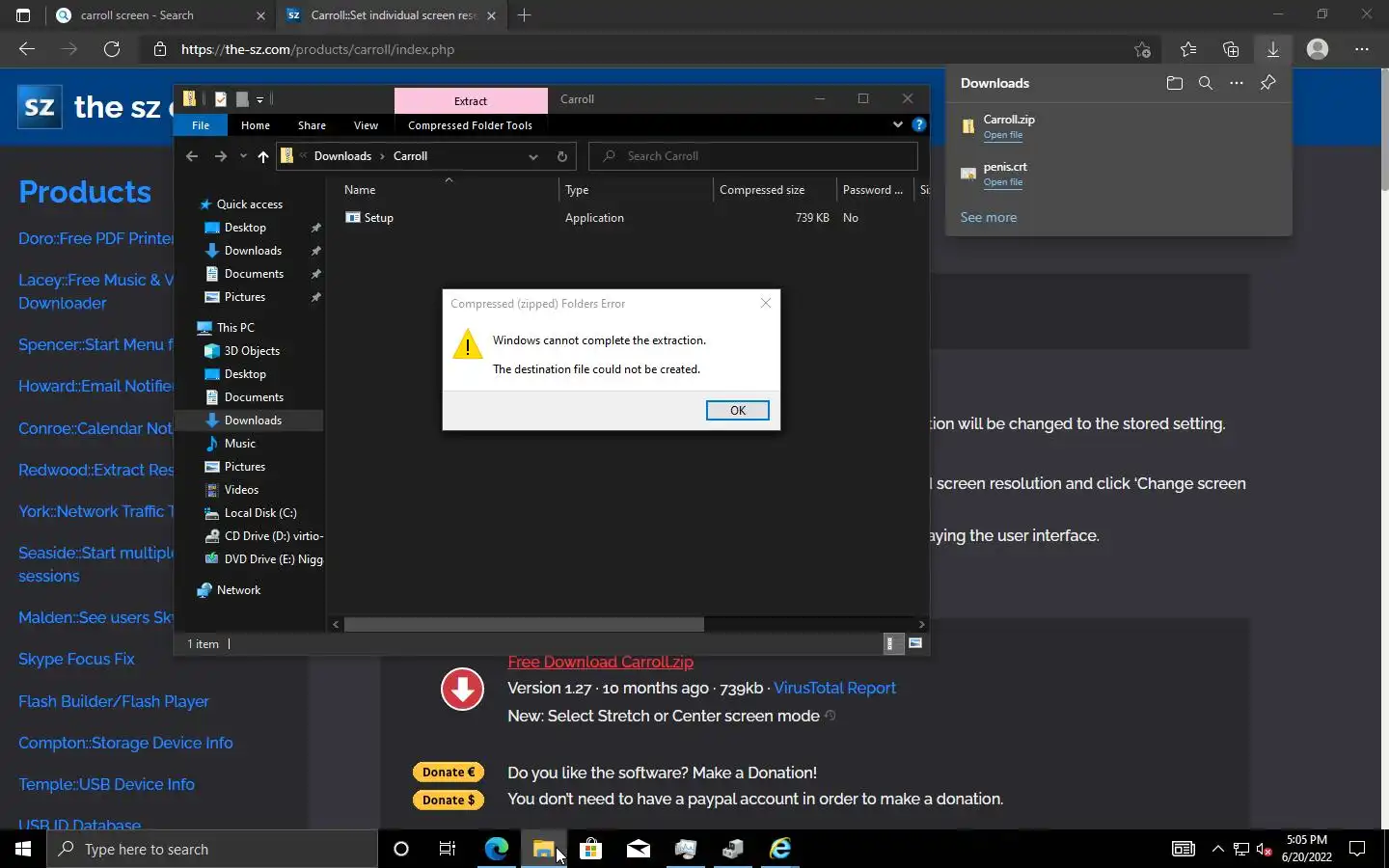Refresh the browser page
This screenshot has width=1389, height=868.
point(112,49)
